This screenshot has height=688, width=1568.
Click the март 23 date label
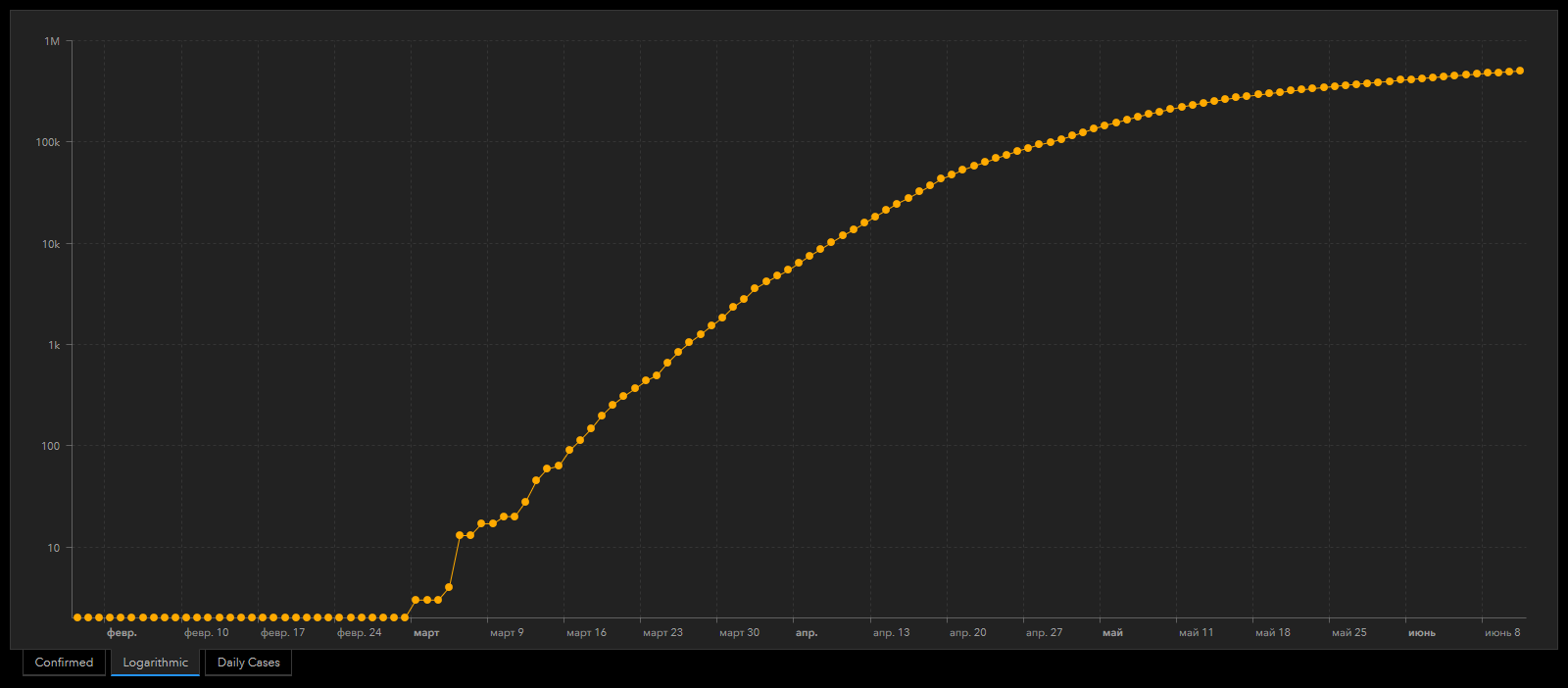[662, 633]
